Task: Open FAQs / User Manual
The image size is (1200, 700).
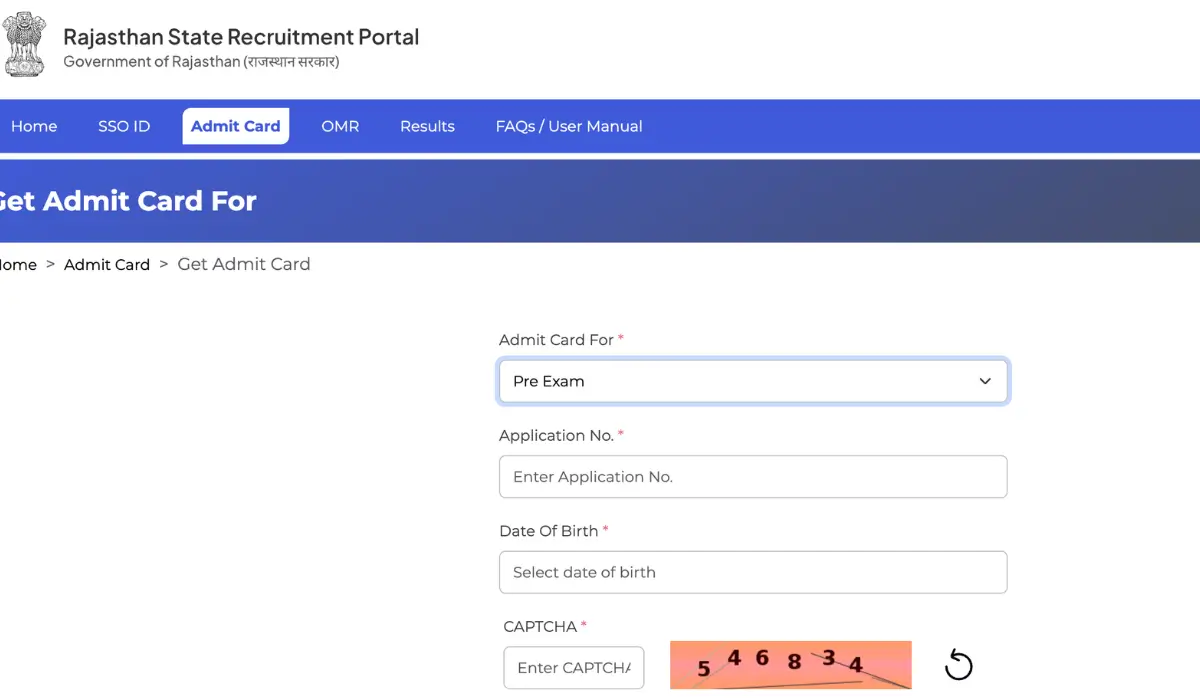Action: [568, 126]
